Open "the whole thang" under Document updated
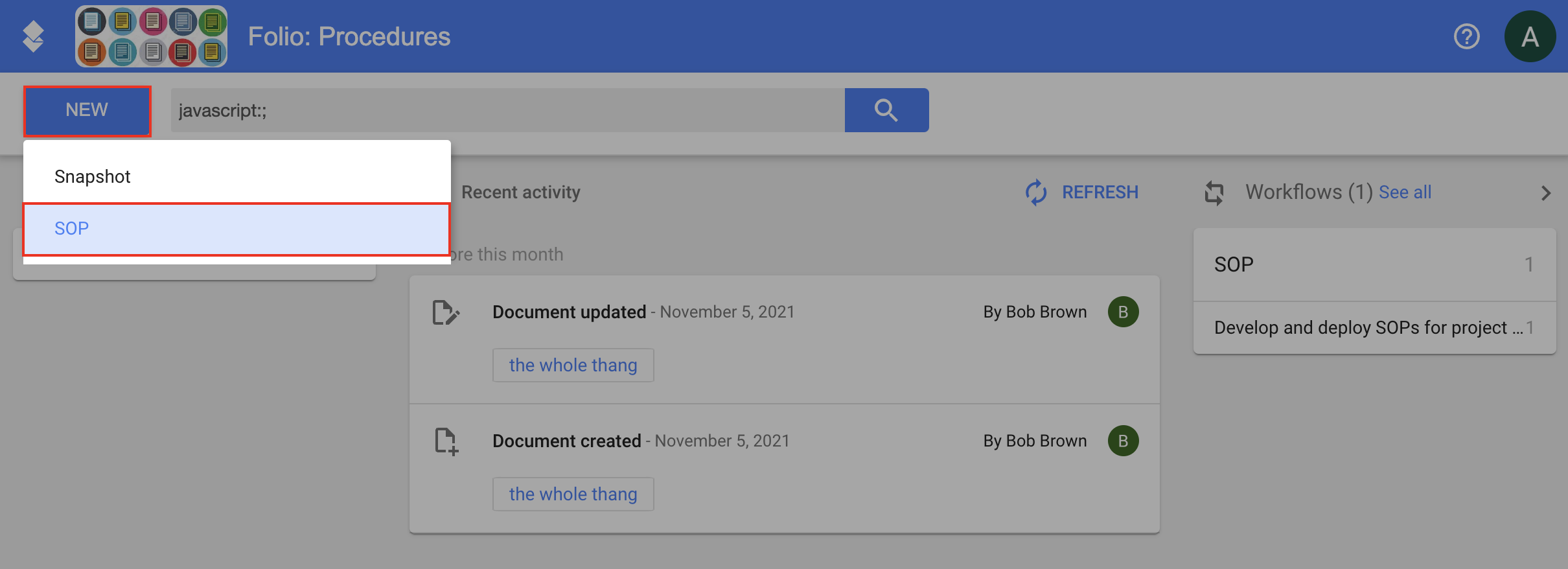 click(573, 366)
